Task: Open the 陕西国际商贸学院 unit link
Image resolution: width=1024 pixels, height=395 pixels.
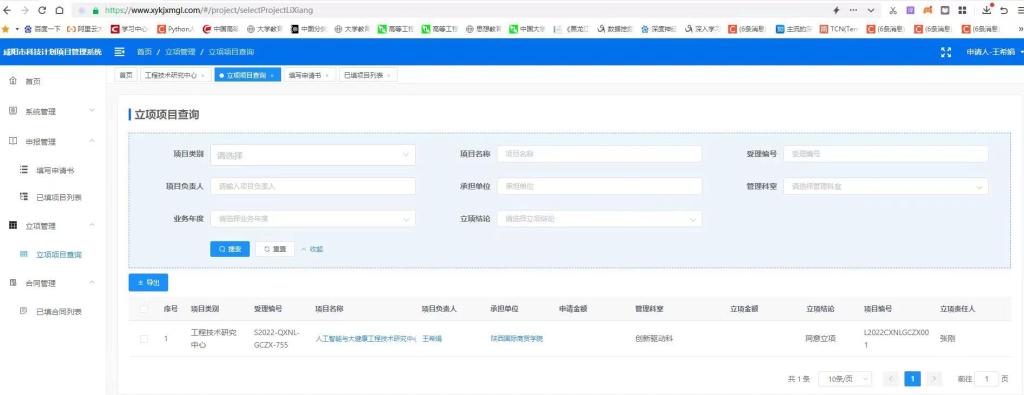Action: click(517, 338)
